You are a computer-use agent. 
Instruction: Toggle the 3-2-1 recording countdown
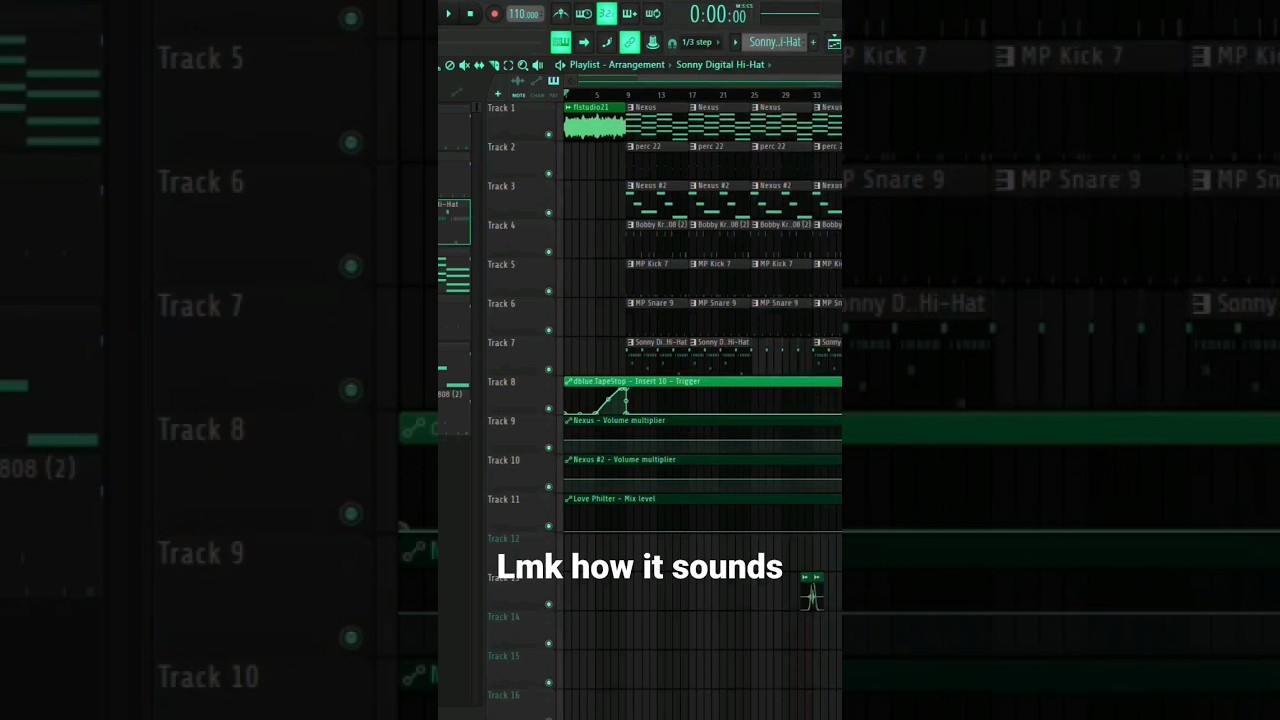coord(606,13)
